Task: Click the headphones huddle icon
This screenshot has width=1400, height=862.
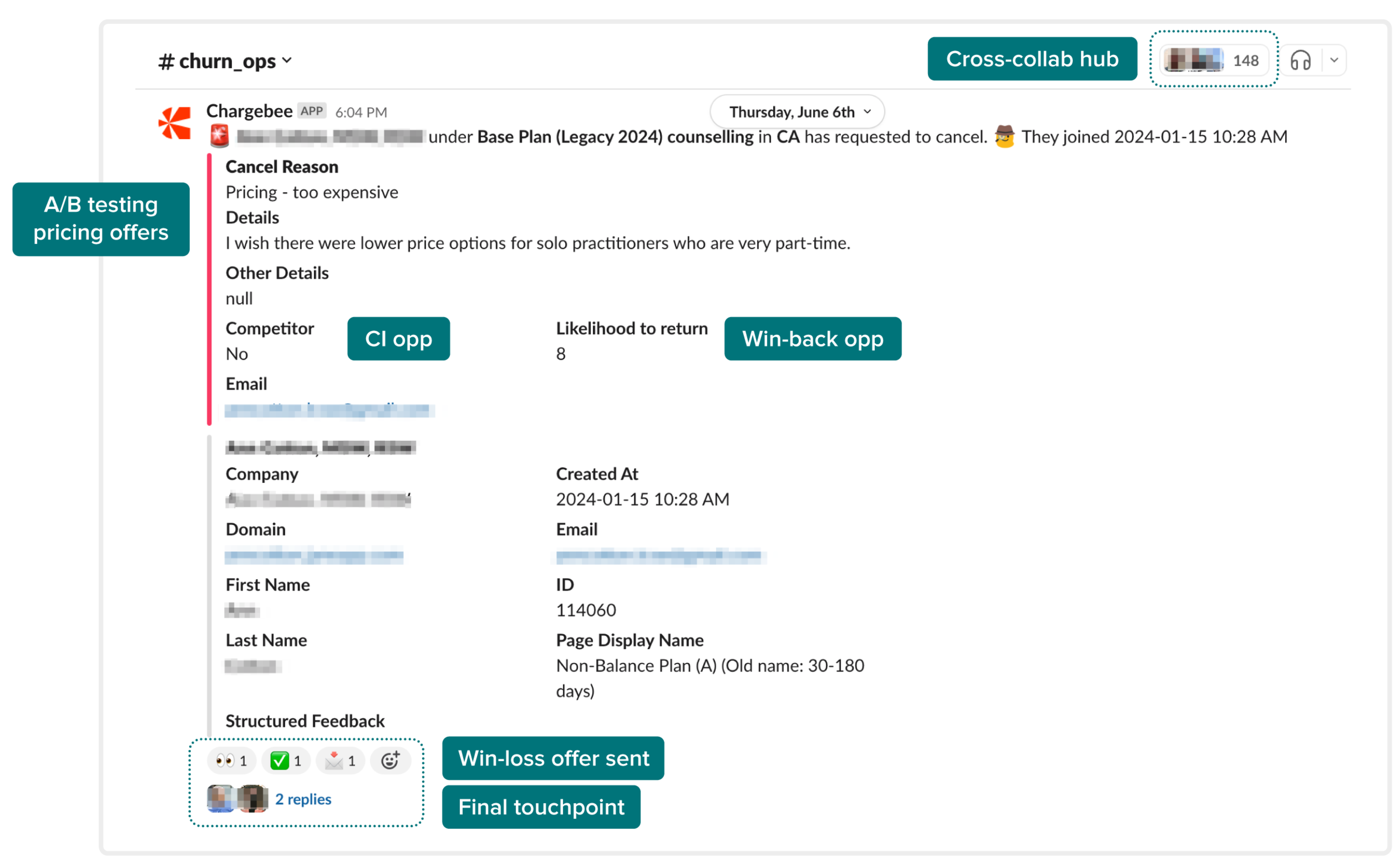Action: tap(1301, 60)
